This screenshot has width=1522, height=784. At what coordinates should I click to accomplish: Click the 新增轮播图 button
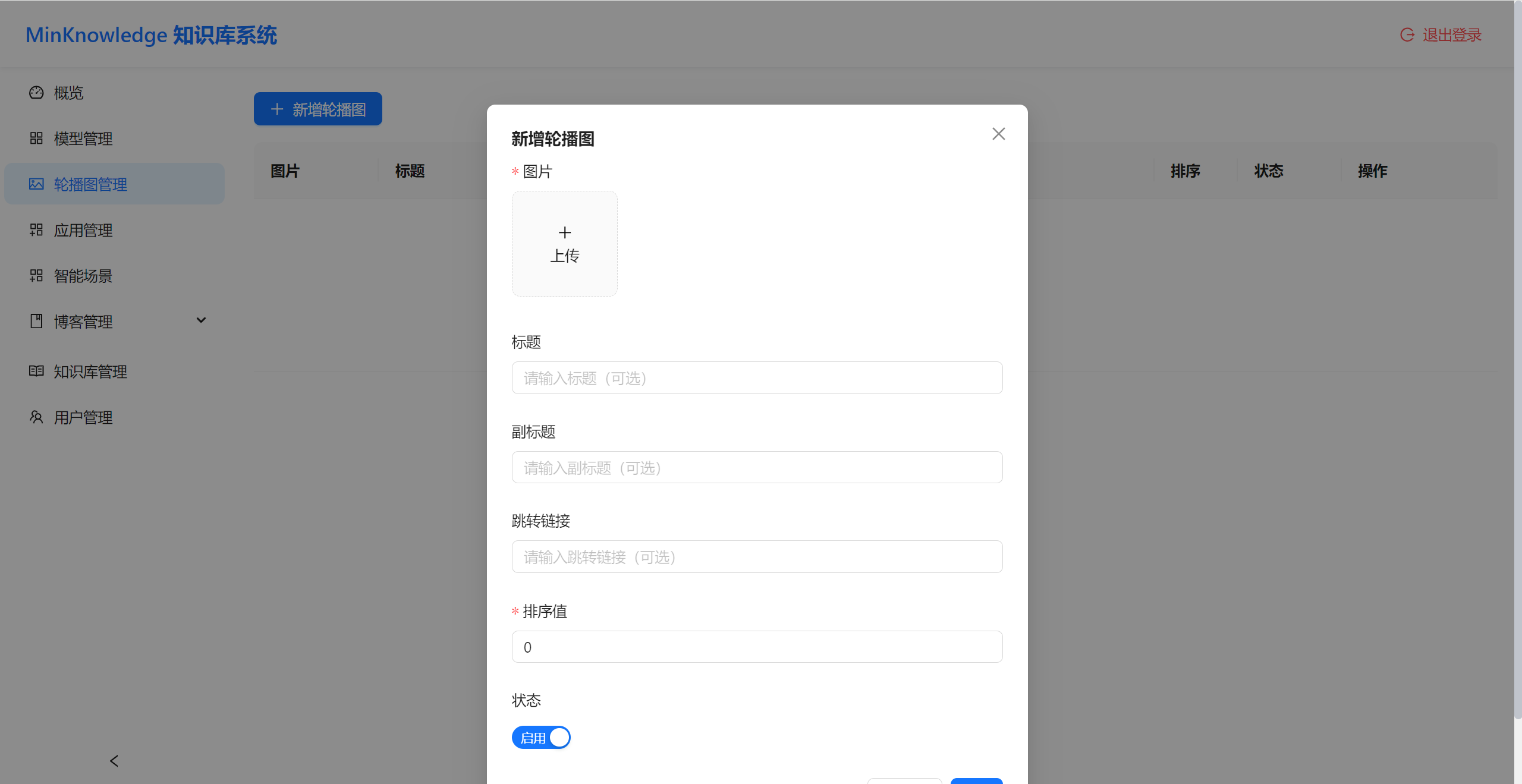[317, 109]
